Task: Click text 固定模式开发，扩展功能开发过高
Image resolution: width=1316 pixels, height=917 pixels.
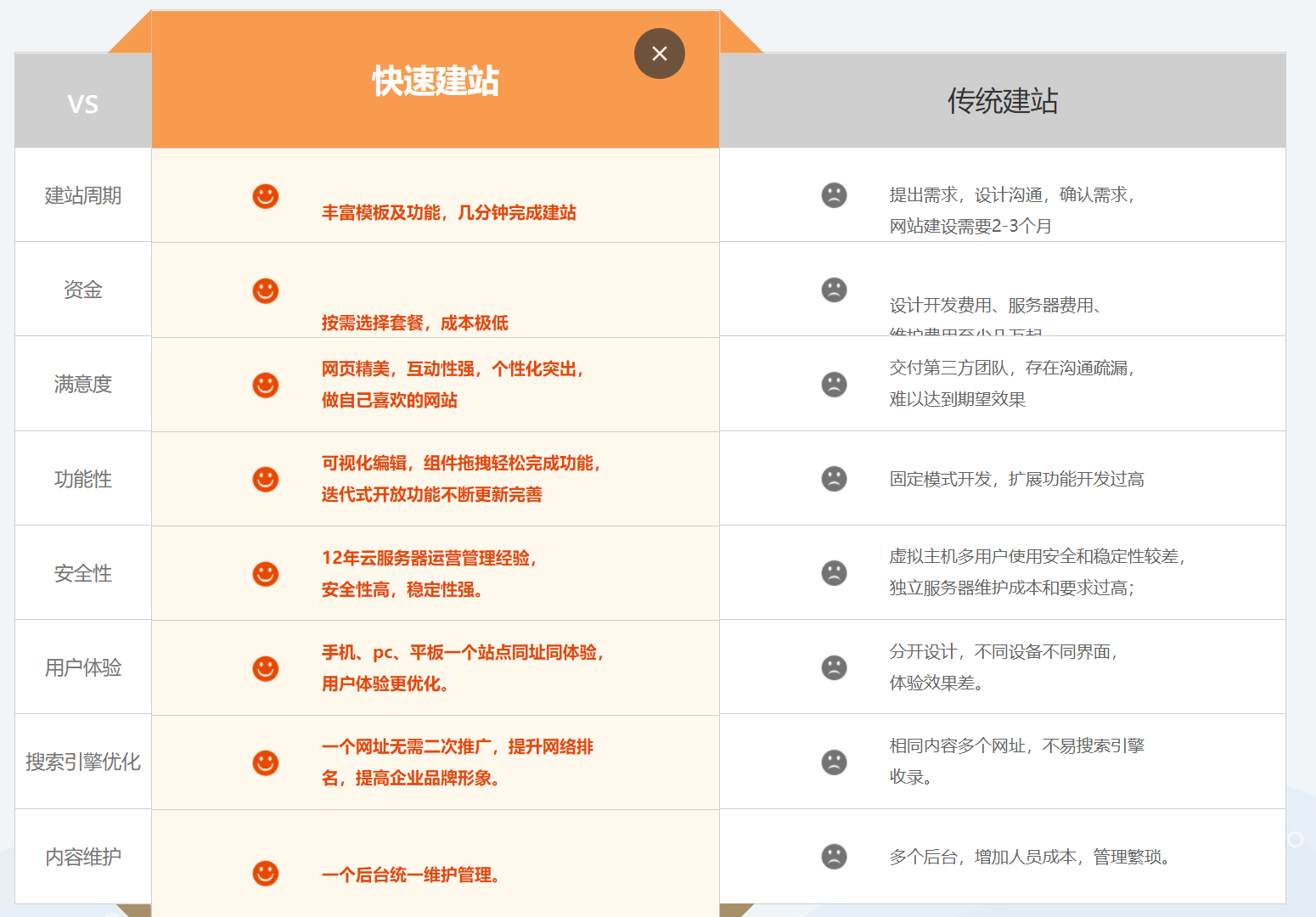Action: pos(1017,479)
